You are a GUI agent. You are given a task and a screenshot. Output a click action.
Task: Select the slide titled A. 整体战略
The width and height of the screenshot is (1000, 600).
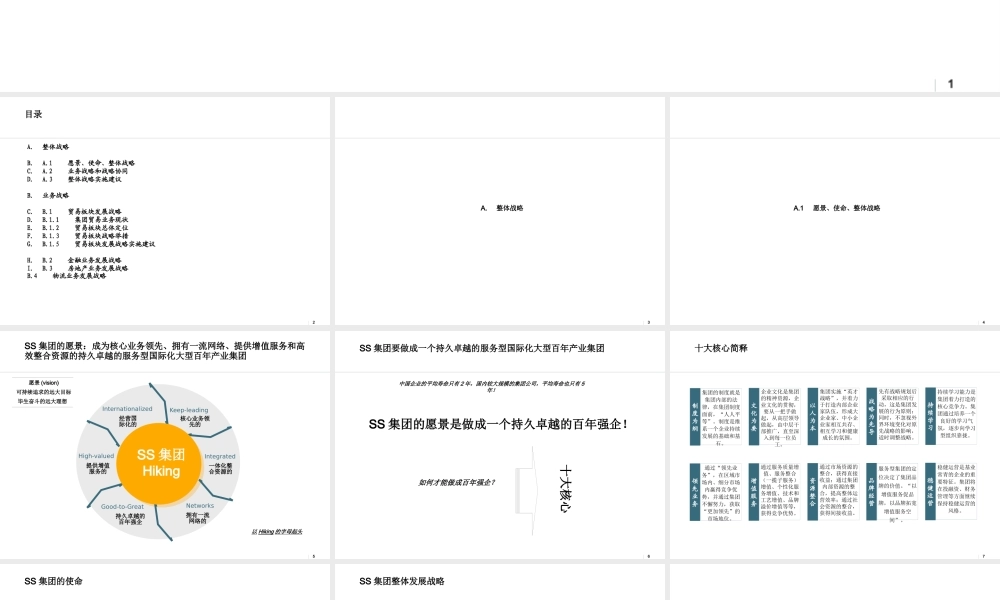tap(500, 211)
